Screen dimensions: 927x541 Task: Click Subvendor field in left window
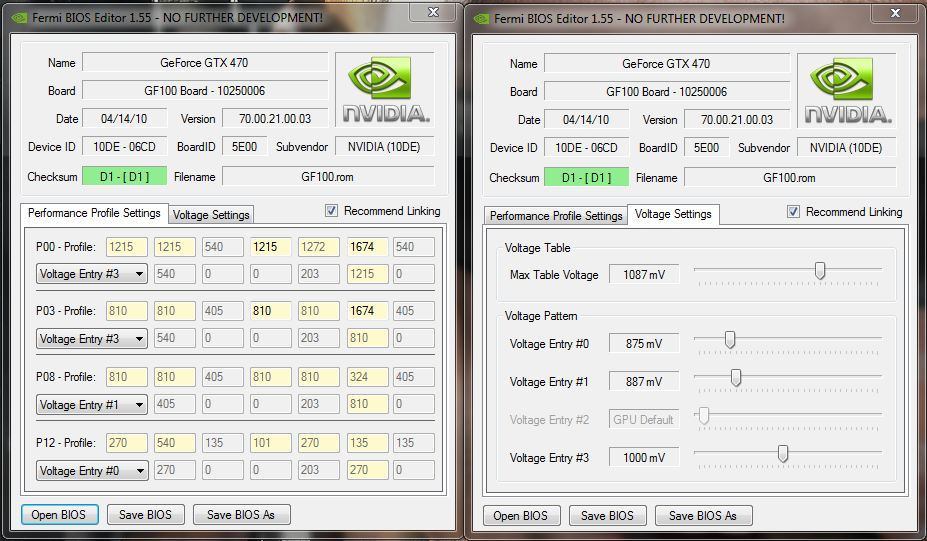pyautogui.click(x=384, y=147)
